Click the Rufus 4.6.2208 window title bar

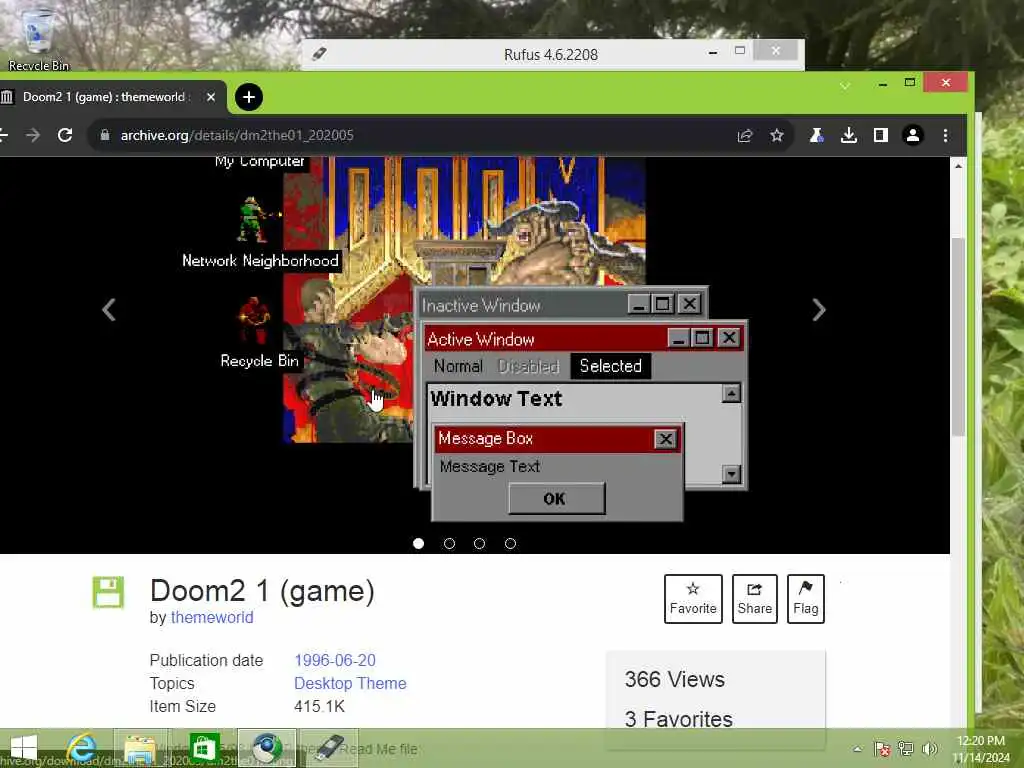pyautogui.click(x=552, y=54)
